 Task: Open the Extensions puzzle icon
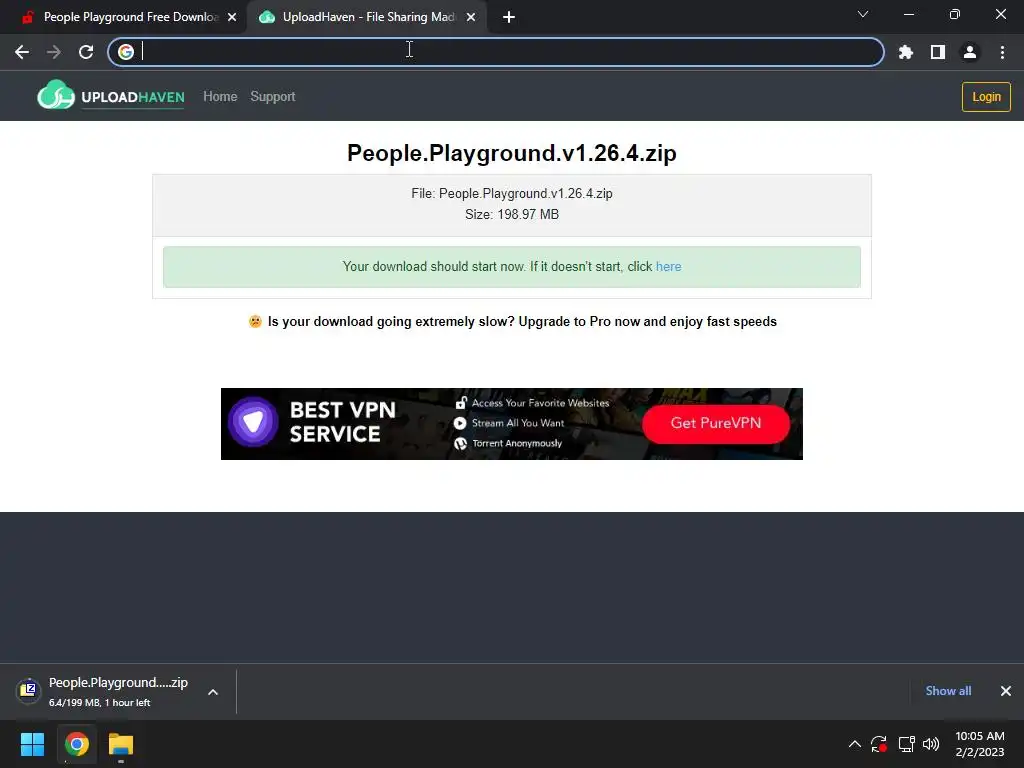pyautogui.click(x=905, y=52)
